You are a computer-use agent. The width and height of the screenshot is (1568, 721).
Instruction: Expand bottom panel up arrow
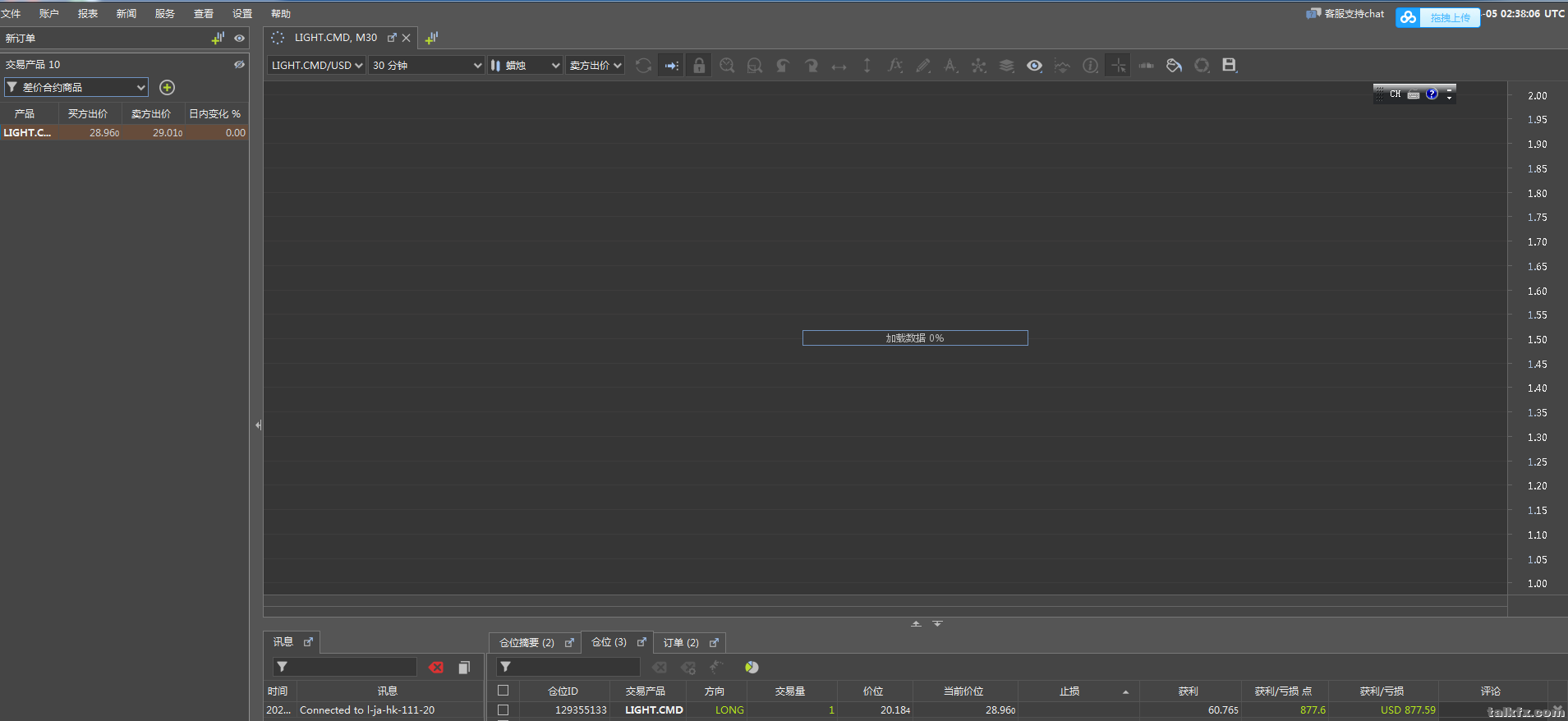[916, 624]
